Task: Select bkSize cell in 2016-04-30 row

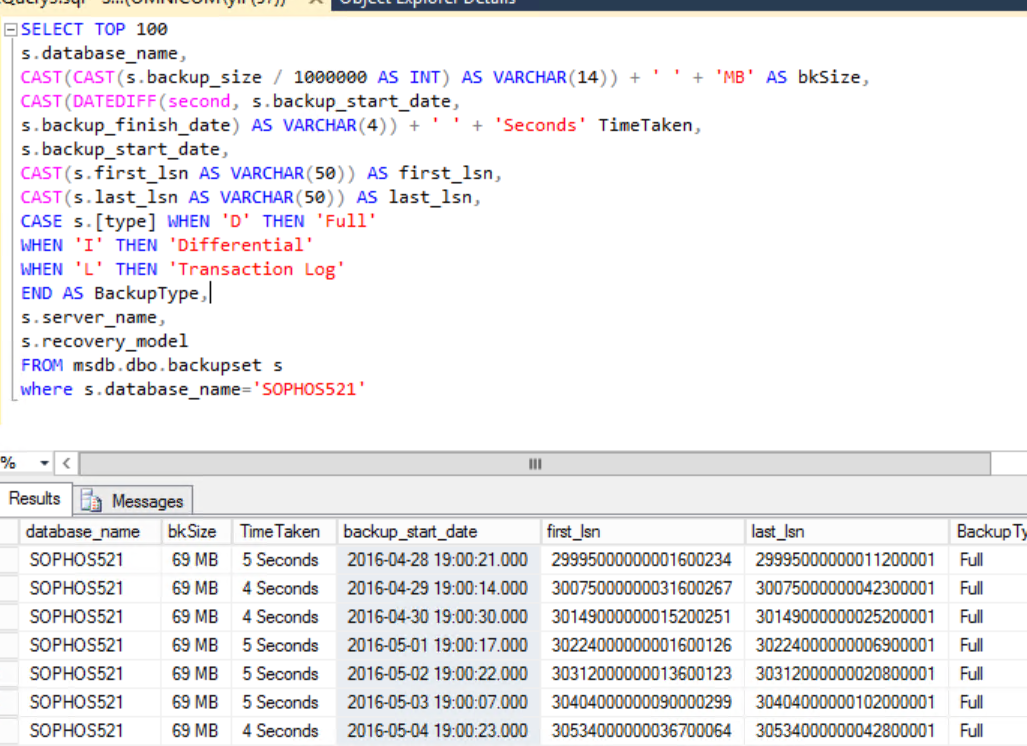Action: pos(196,617)
